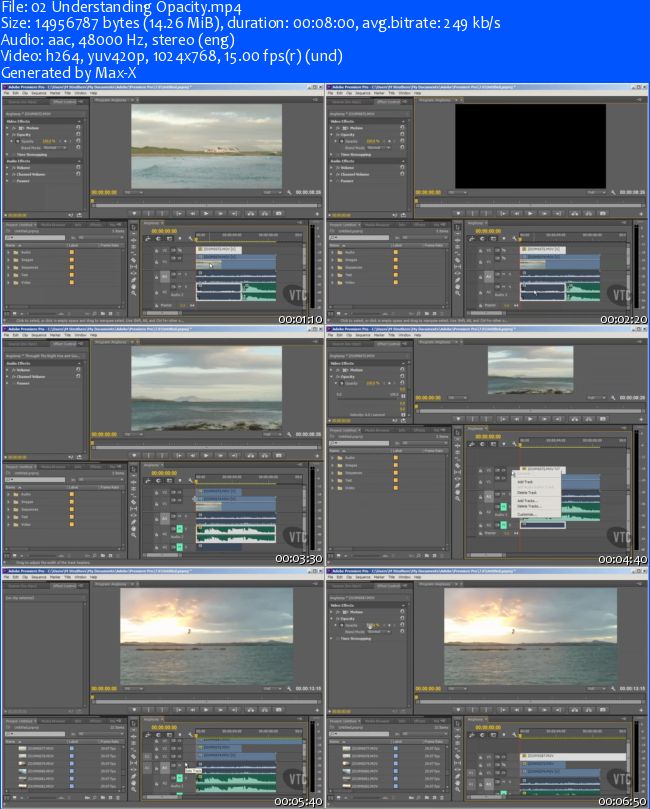The width and height of the screenshot is (650, 809).
Task: Choose Delete Tracks... in 00:04:40 context menu
Action: pos(529,506)
